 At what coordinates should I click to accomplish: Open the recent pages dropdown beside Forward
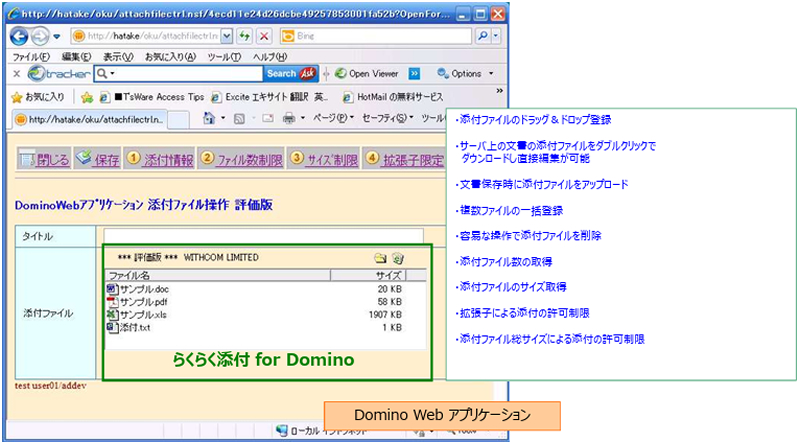57,37
